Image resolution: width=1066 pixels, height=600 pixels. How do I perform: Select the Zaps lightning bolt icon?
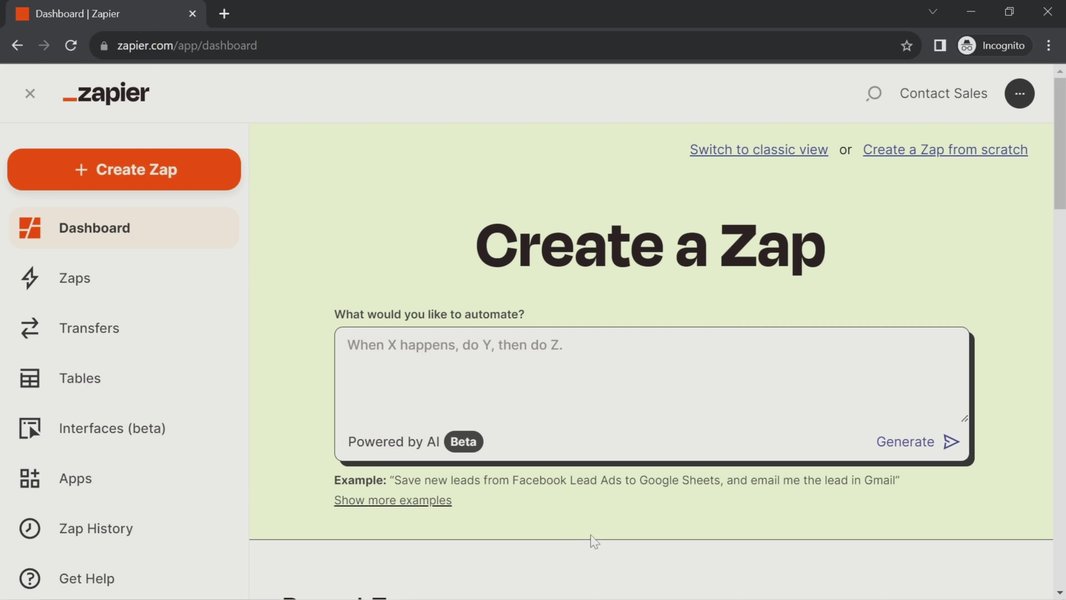coord(30,278)
